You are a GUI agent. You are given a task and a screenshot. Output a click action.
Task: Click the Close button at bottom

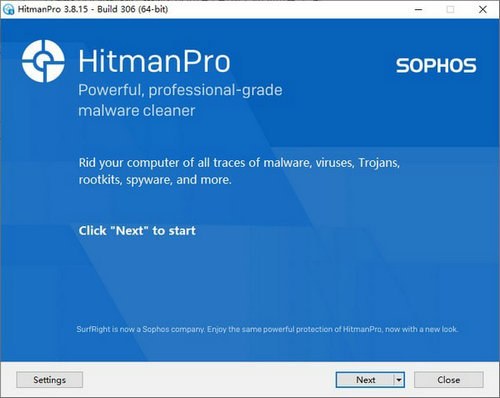pos(449,380)
